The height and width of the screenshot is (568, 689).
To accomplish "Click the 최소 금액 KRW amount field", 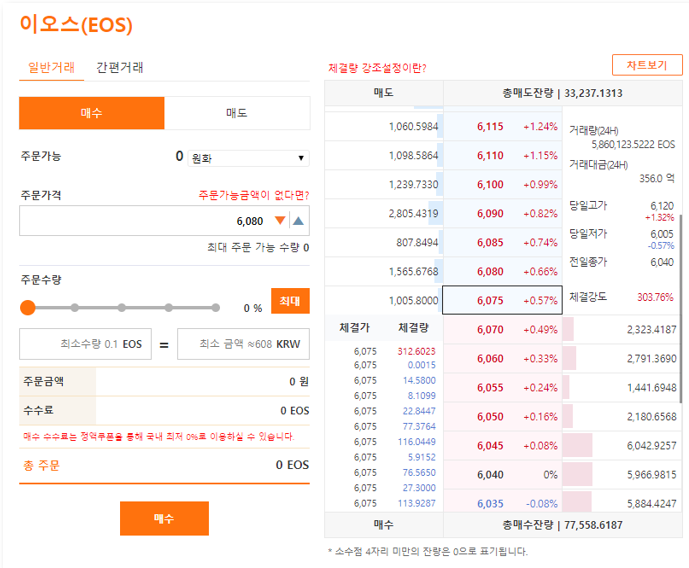I will (243, 344).
